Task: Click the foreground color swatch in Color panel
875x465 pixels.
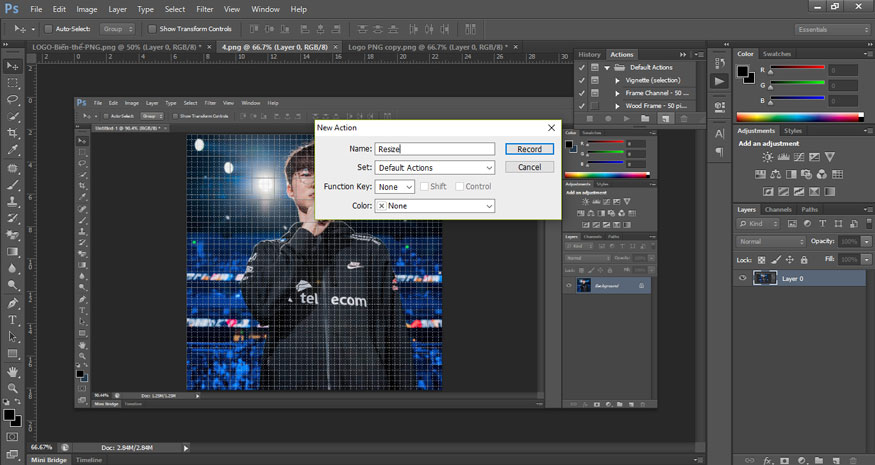Action: point(742,71)
